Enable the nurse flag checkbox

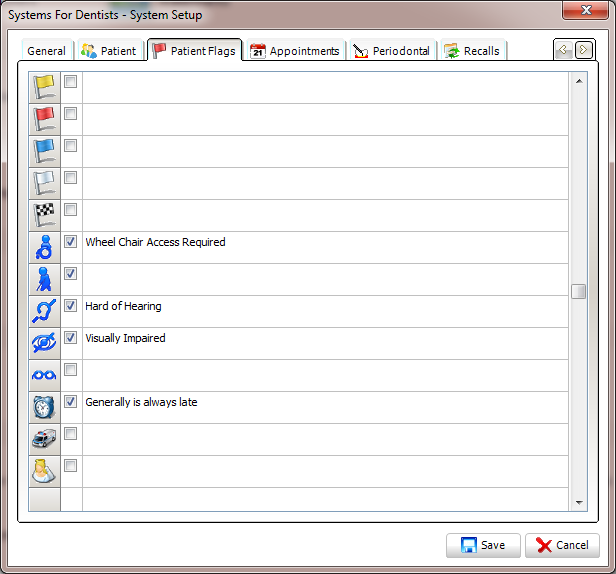click(71, 466)
